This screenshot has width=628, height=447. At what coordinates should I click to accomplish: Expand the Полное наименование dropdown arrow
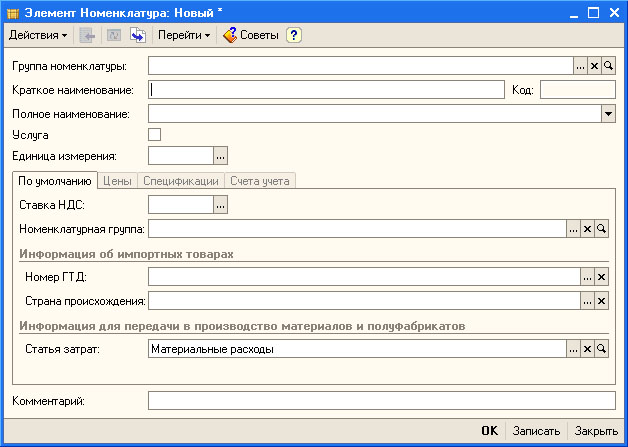(608, 114)
